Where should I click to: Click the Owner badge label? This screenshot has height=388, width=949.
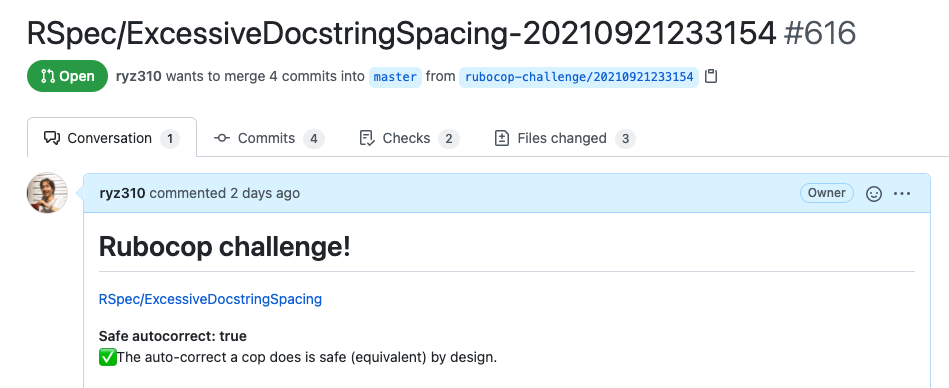click(827, 193)
